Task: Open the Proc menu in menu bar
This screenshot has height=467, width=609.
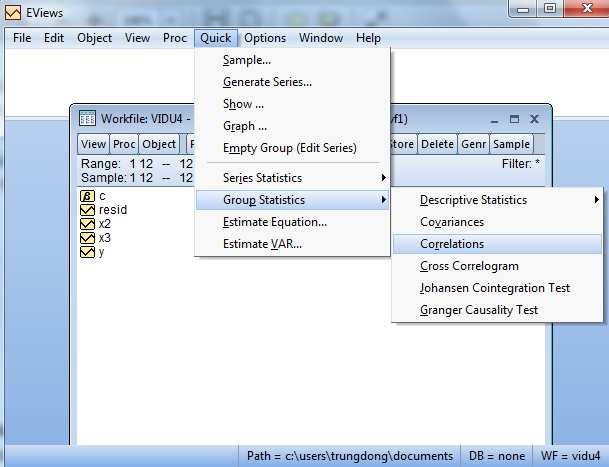Action: click(175, 38)
